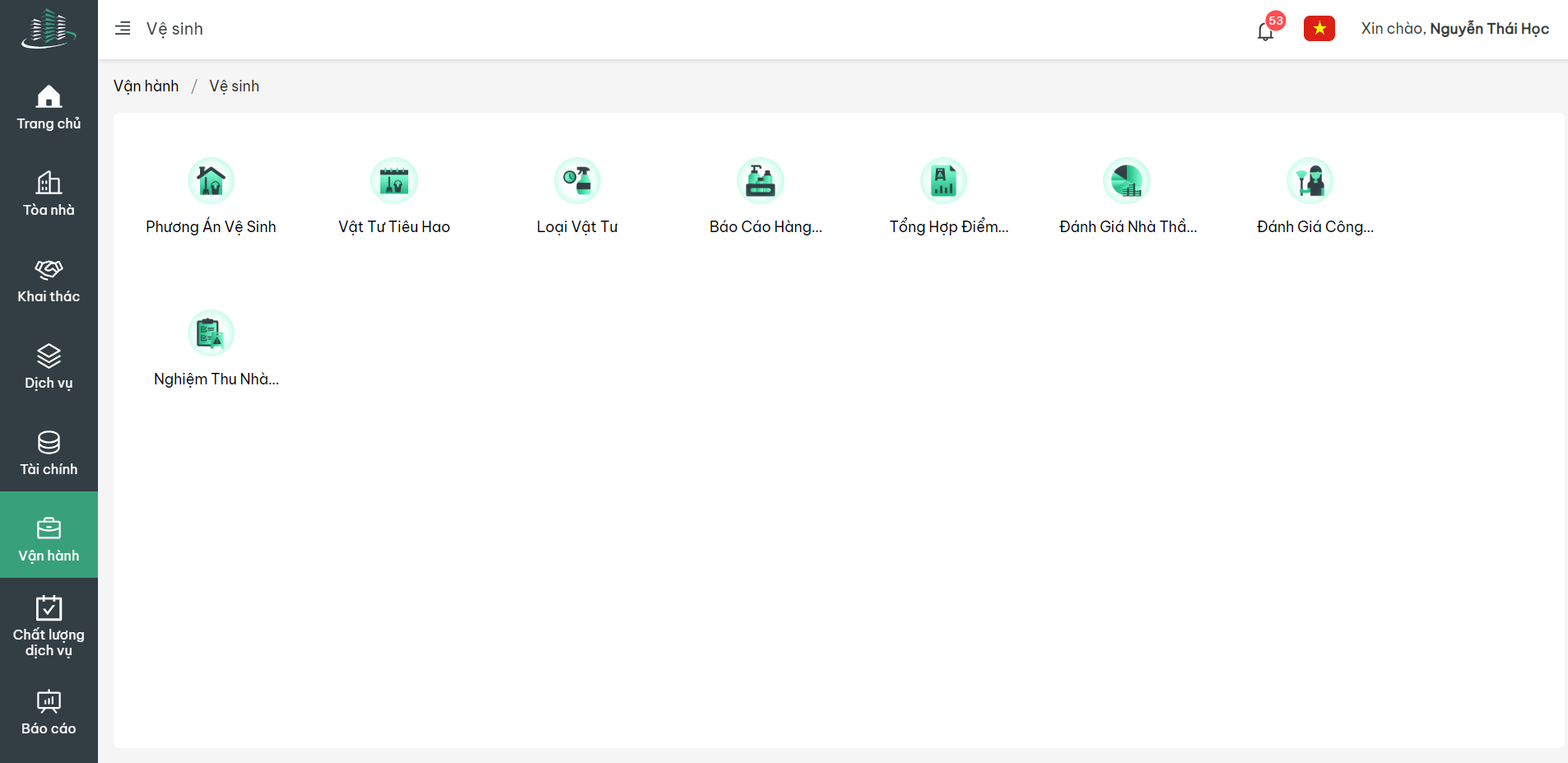The height and width of the screenshot is (763, 1568).
Task: Open the Tổng Hợp Điểm... chart icon
Action: (943, 180)
